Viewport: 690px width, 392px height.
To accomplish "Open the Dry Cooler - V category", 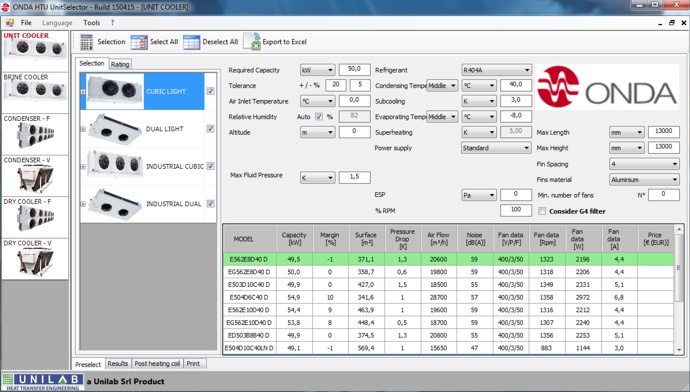I will tap(35, 259).
